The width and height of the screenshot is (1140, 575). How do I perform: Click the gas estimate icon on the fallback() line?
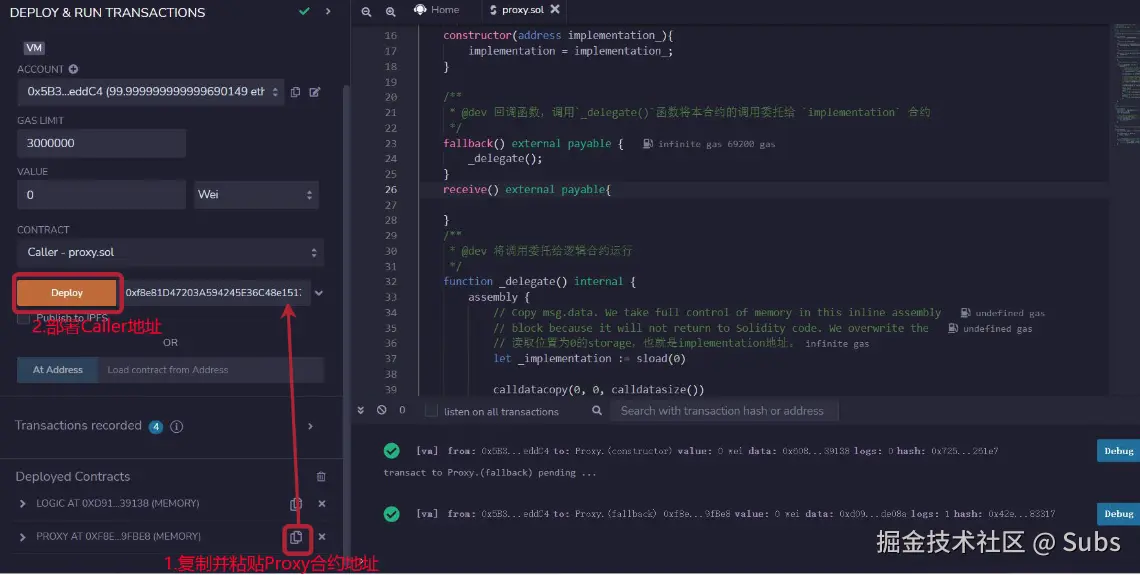(x=647, y=144)
